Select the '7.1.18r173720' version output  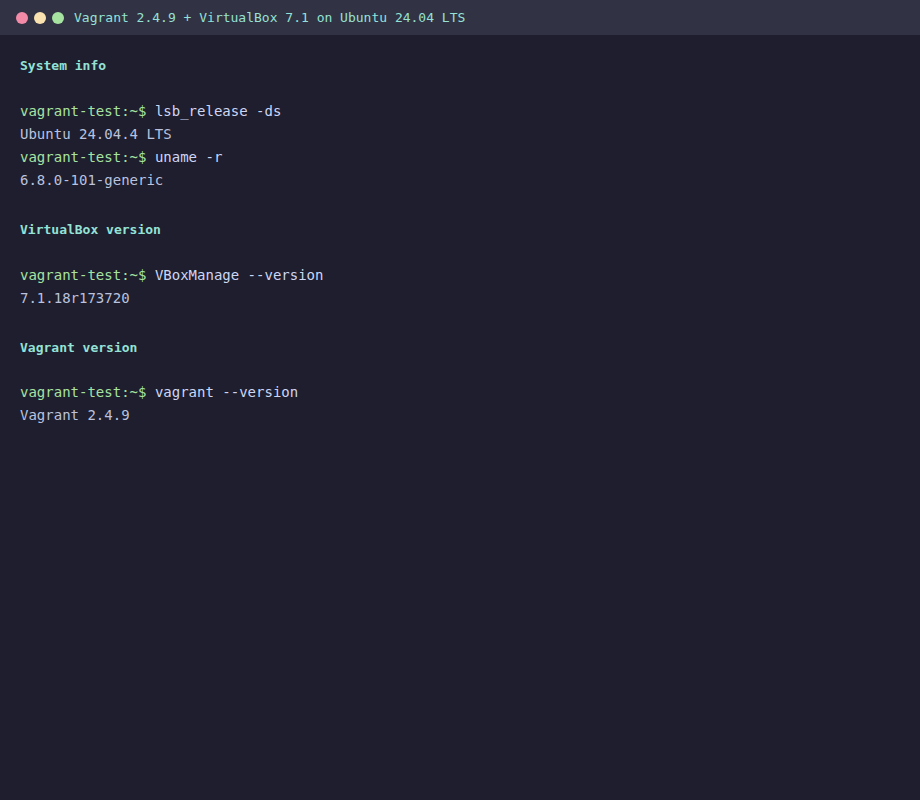coord(75,298)
